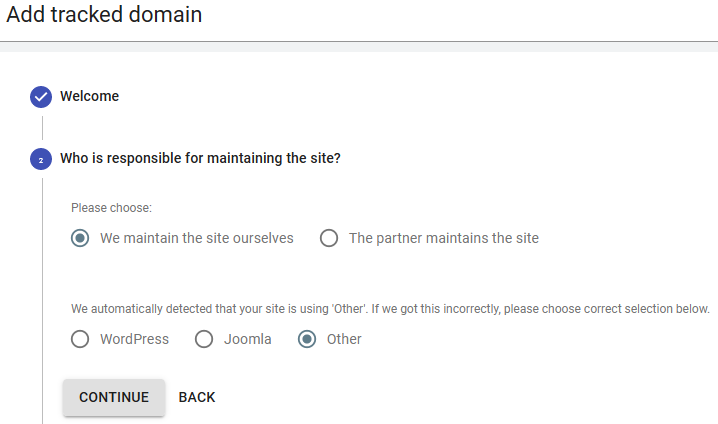Click the Welcome step checkmark icon

point(41,97)
